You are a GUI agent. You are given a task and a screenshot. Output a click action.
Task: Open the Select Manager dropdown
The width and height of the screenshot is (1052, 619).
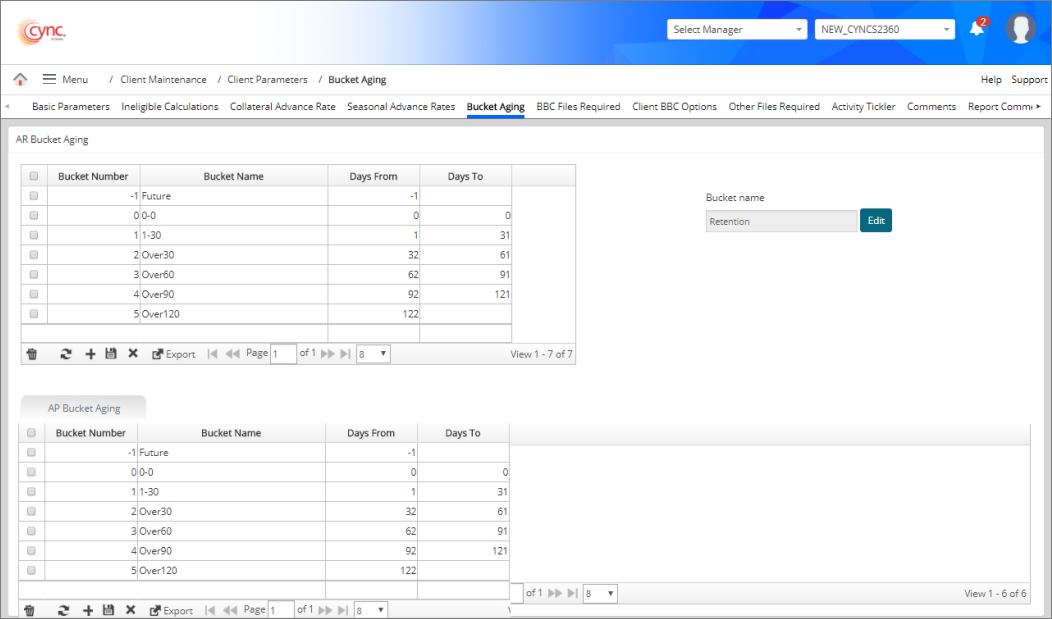click(x=737, y=30)
